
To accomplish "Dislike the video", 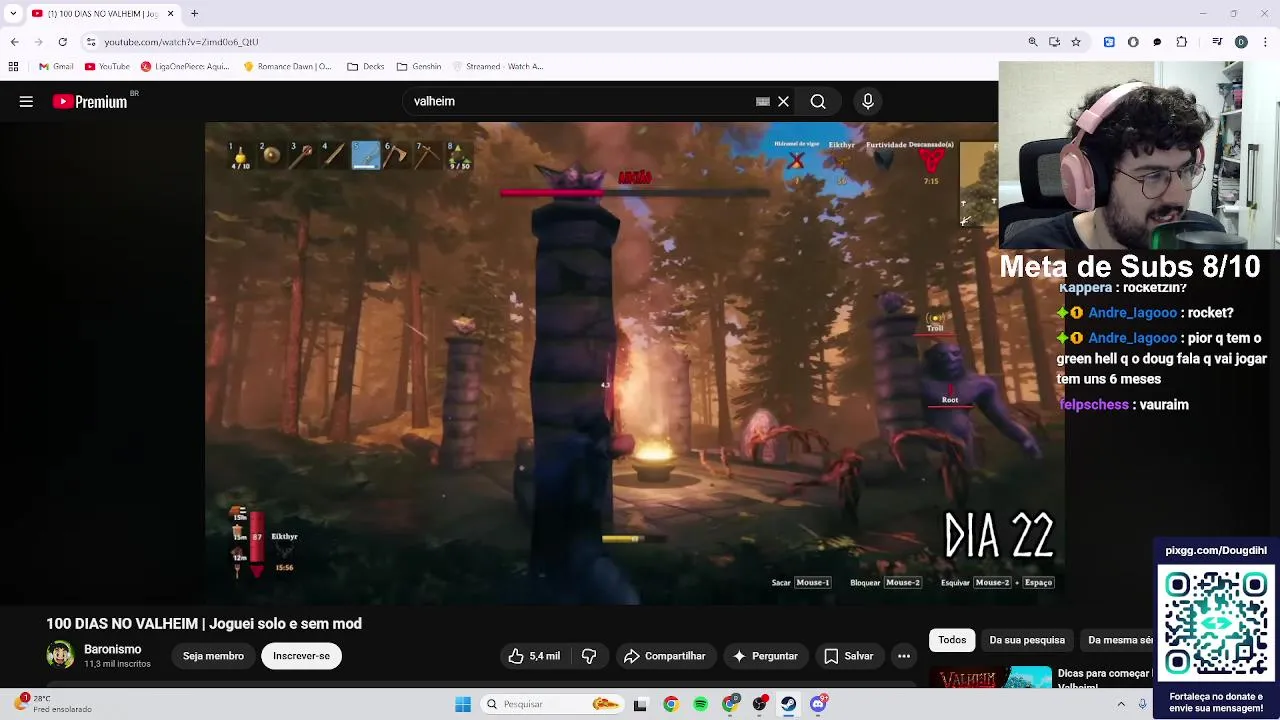I will click(589, 656).
